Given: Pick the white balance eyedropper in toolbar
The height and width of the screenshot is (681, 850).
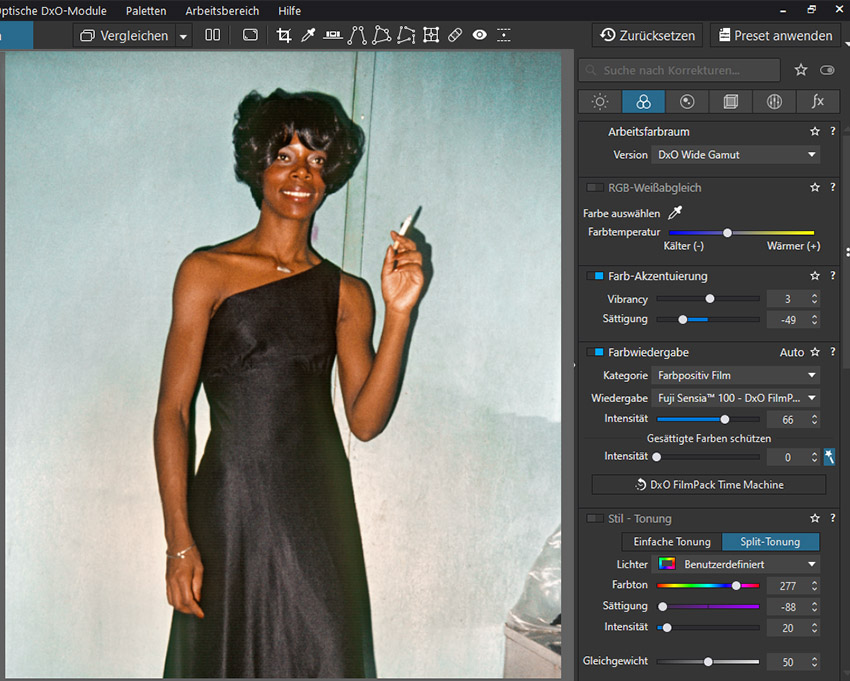Looking at the screenshot, I should click(308, 35).
